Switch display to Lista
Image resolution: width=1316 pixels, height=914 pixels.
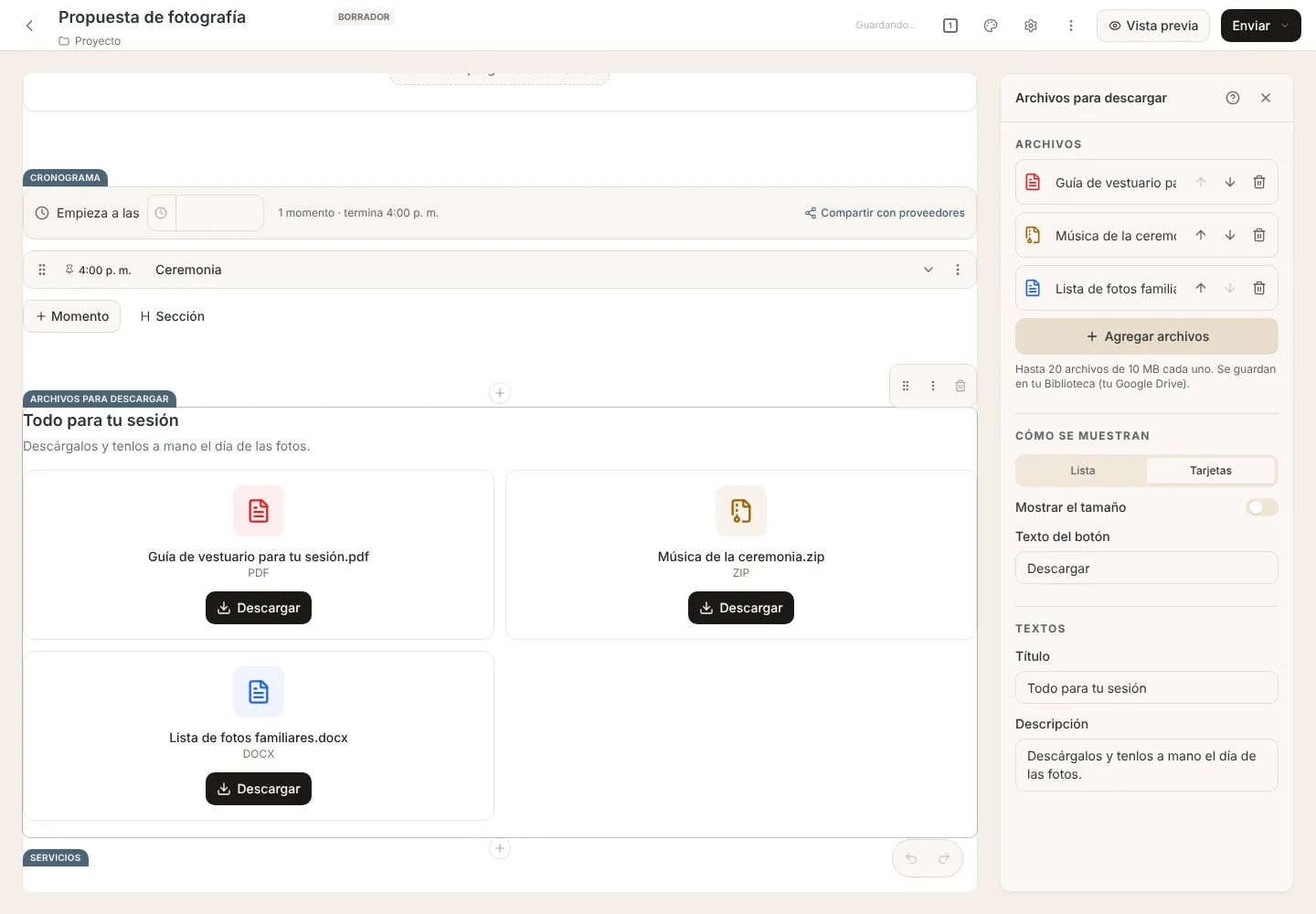[x=1083, y=471]
